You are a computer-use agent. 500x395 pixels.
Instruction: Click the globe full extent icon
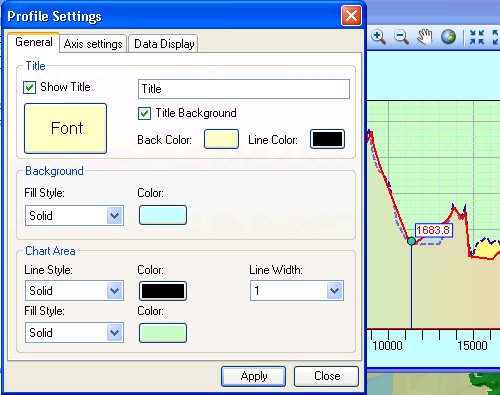pyautogui.click(x=448, y=37)
